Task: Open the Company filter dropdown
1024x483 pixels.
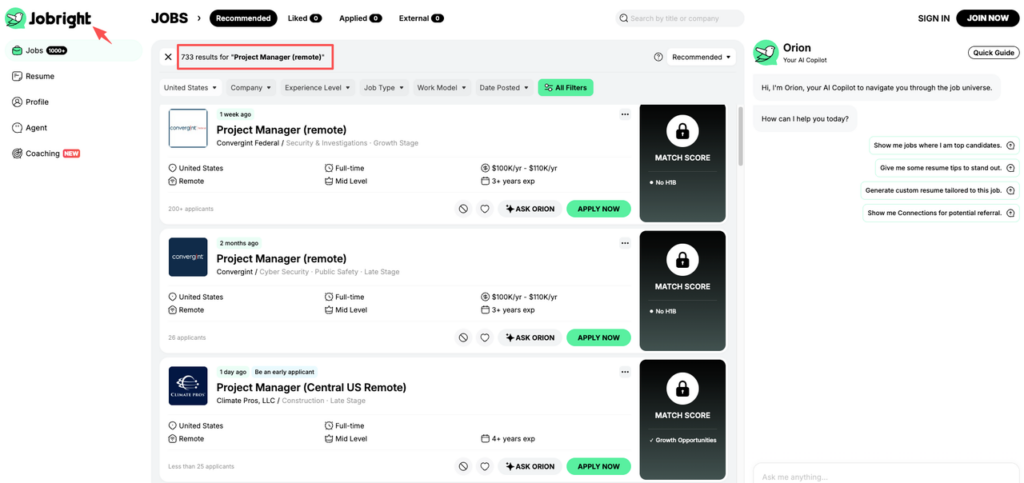Action: [x=251, y=87]
